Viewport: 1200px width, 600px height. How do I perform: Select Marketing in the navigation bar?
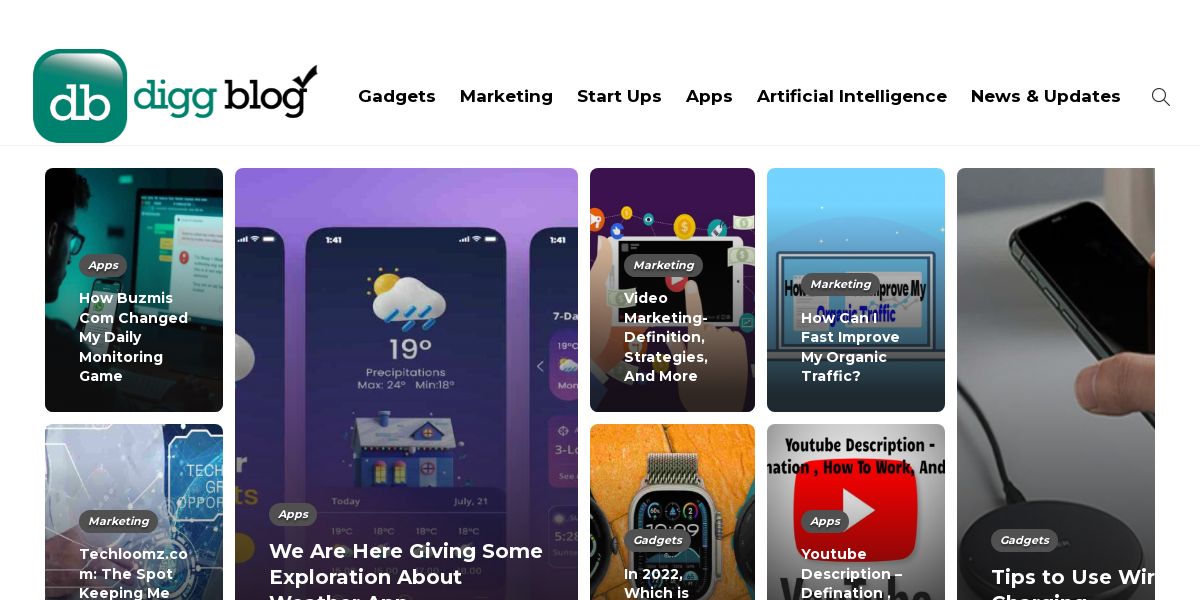[506, 96]
